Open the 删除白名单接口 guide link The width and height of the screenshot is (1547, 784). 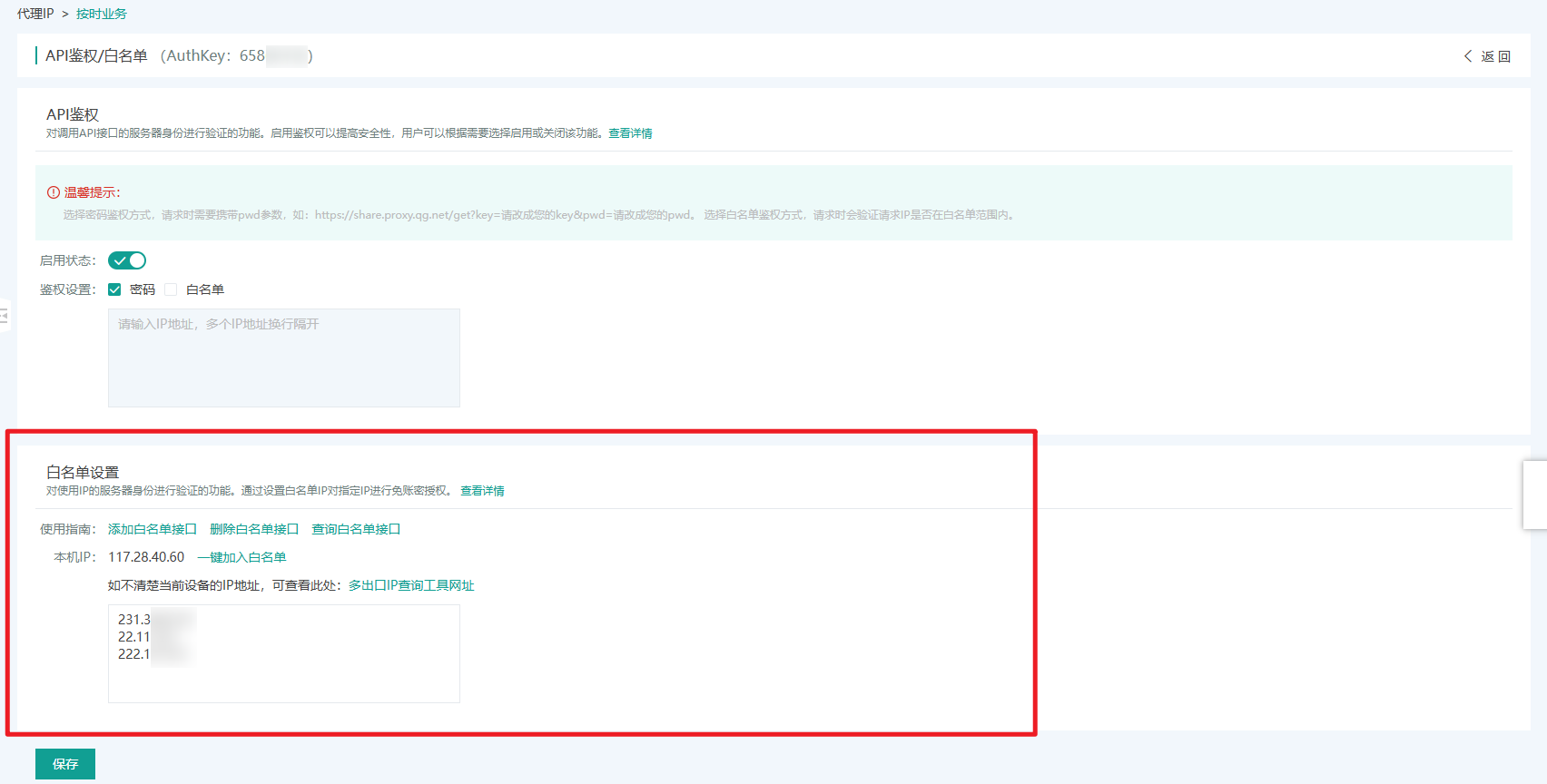pos(254,529)
